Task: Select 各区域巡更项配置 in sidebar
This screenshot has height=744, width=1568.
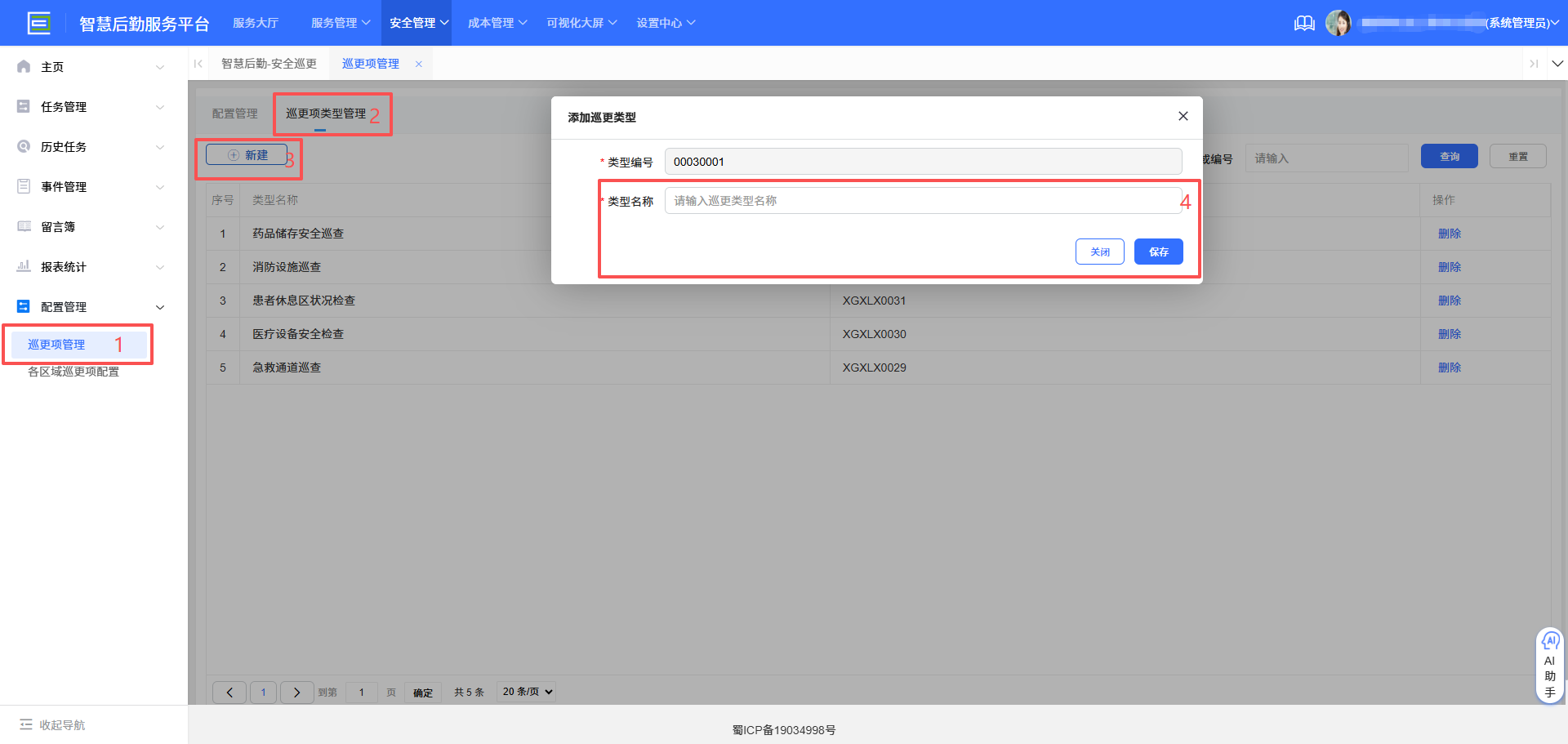Action: (x=73, y=372)
